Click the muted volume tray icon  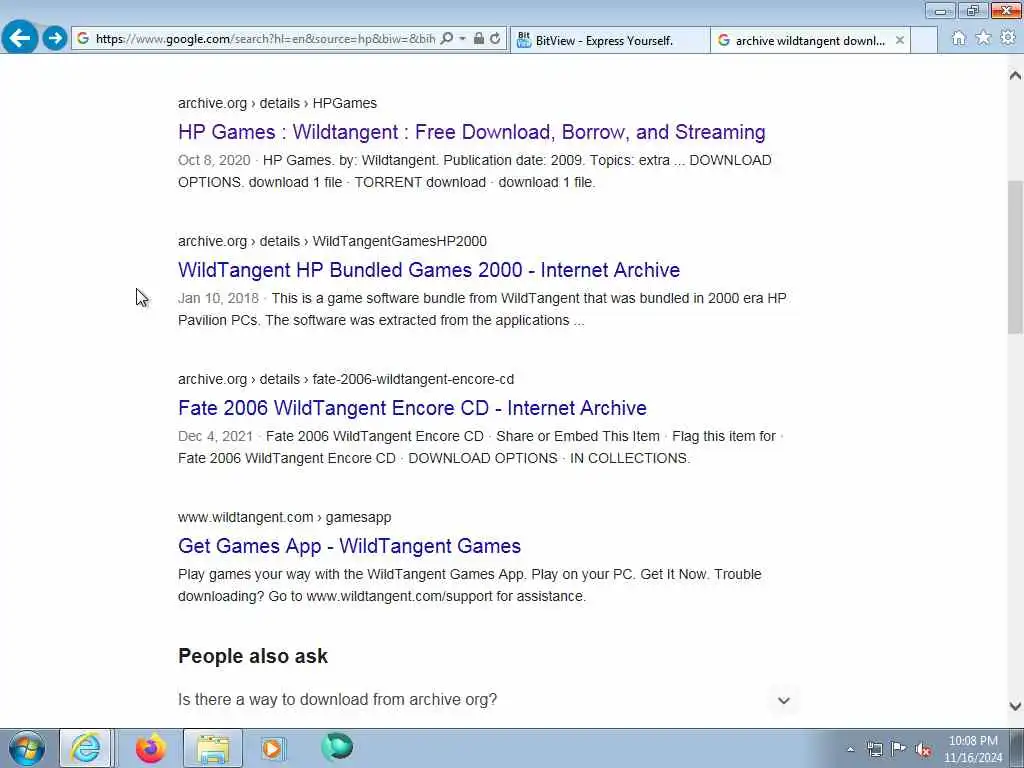pyautogui.click(x=923, y=749)
